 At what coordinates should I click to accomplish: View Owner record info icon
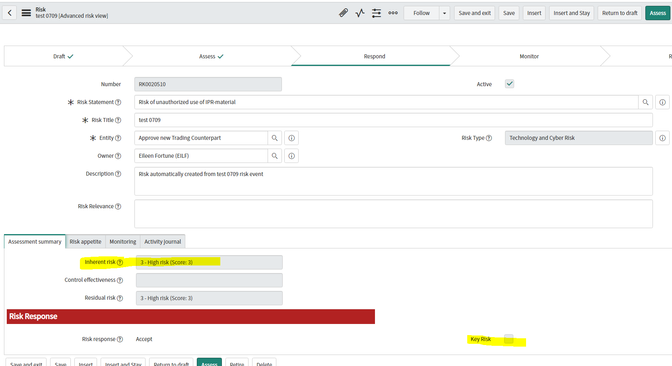291,156
